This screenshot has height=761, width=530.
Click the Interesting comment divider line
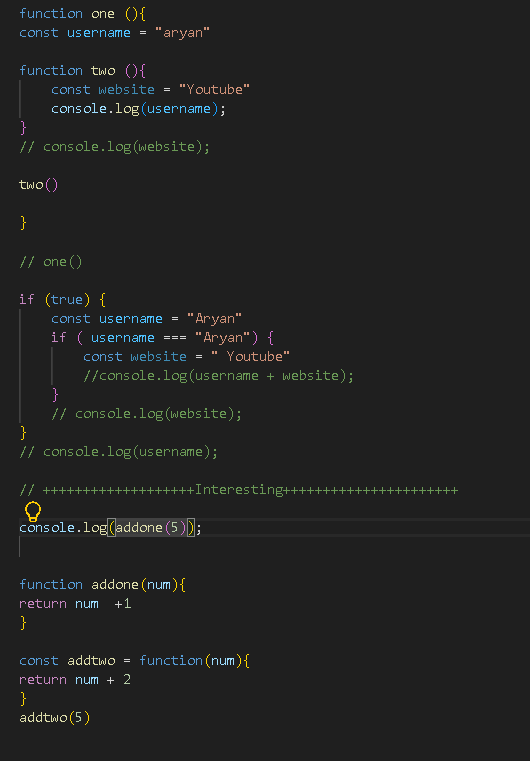[239, 490]
